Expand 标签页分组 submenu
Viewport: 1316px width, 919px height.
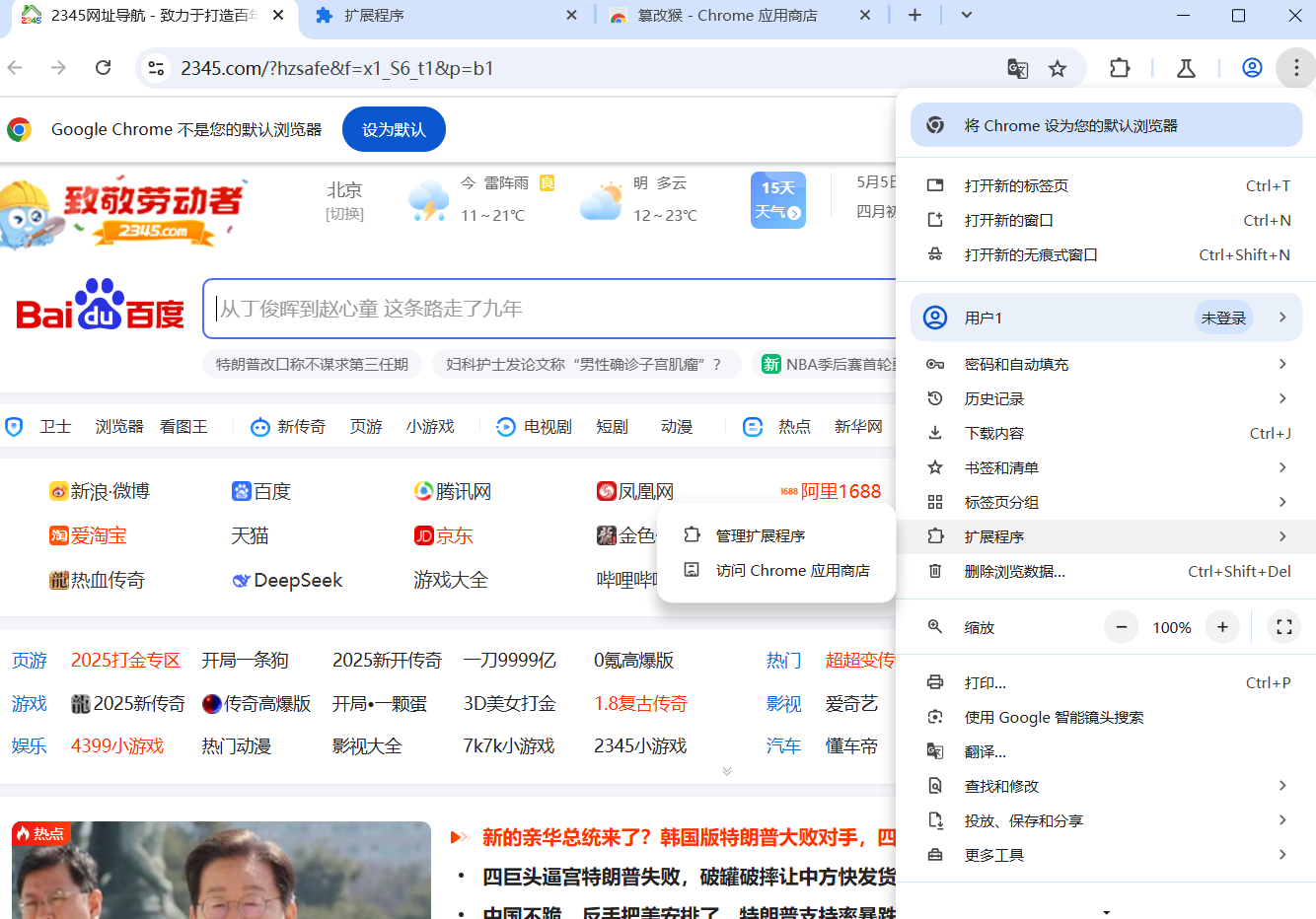point(1106,502)
